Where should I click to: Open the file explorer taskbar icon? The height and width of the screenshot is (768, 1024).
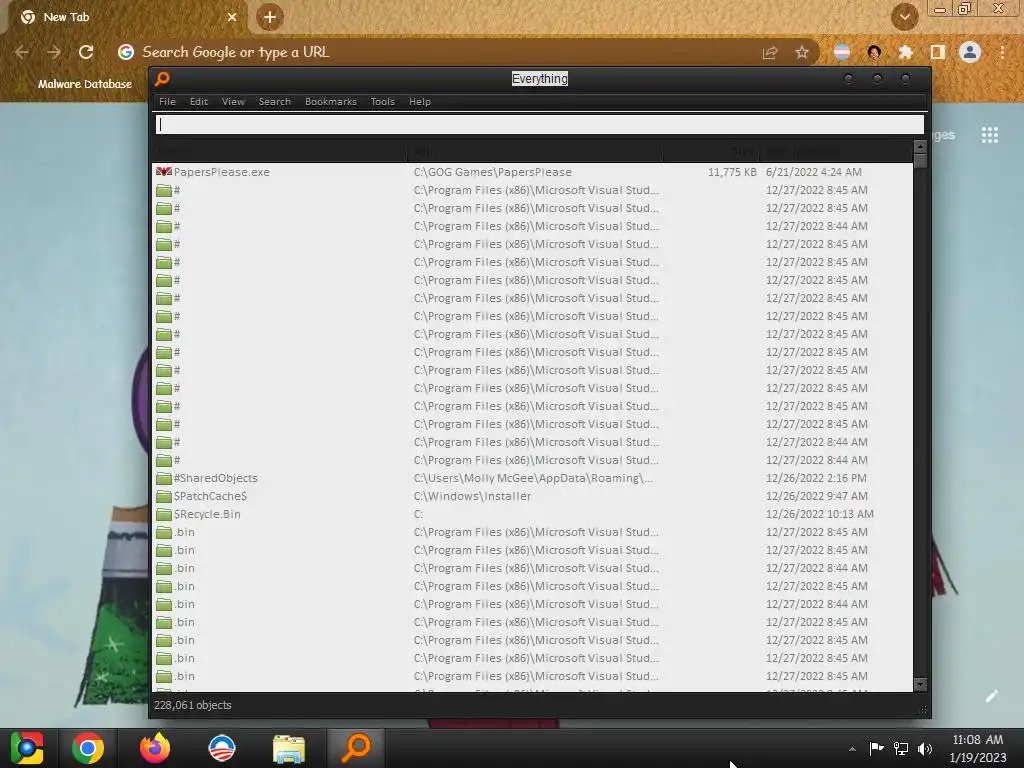[289, 748]
